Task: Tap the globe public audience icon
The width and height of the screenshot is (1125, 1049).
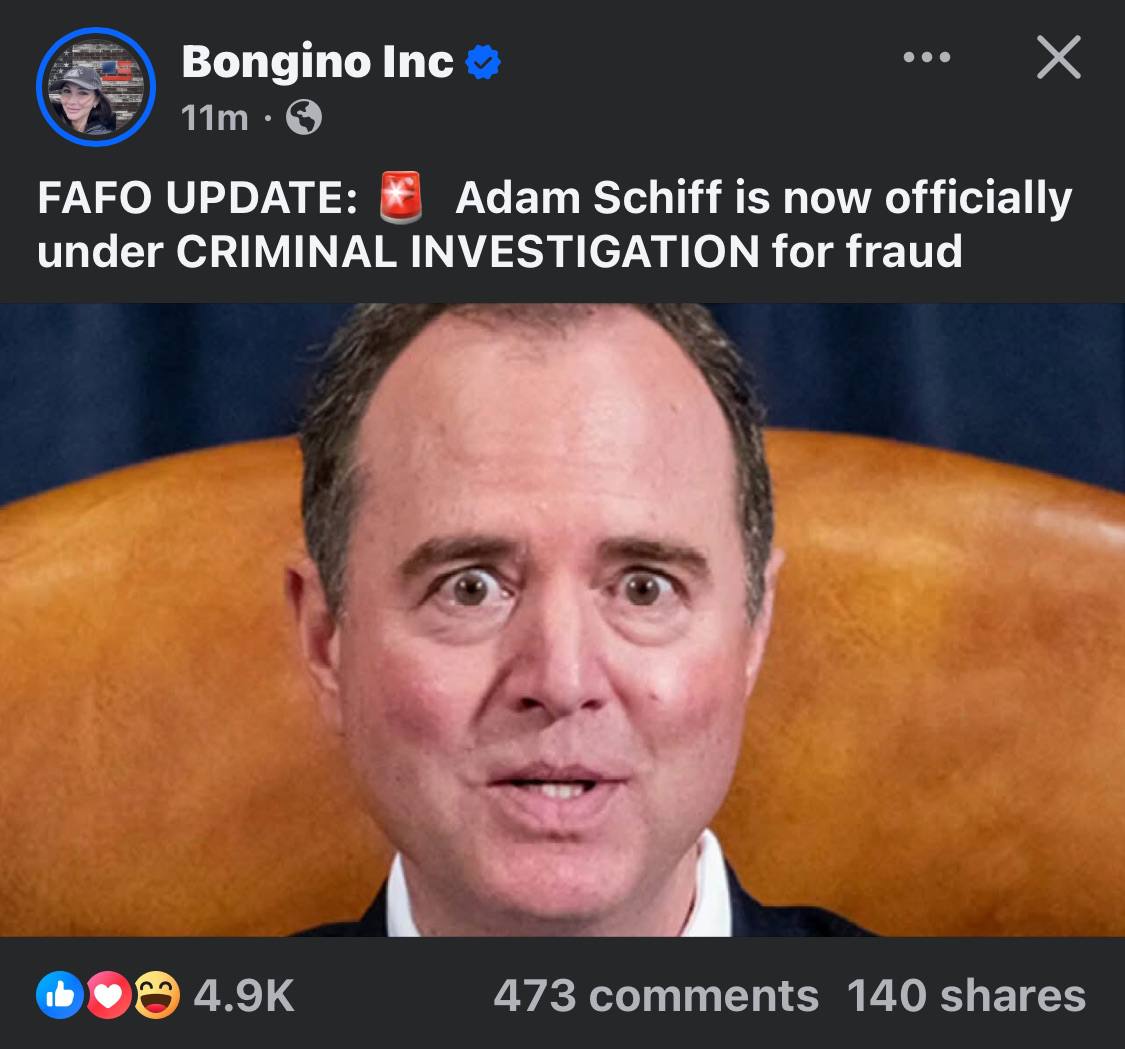Action: point(304,119)
